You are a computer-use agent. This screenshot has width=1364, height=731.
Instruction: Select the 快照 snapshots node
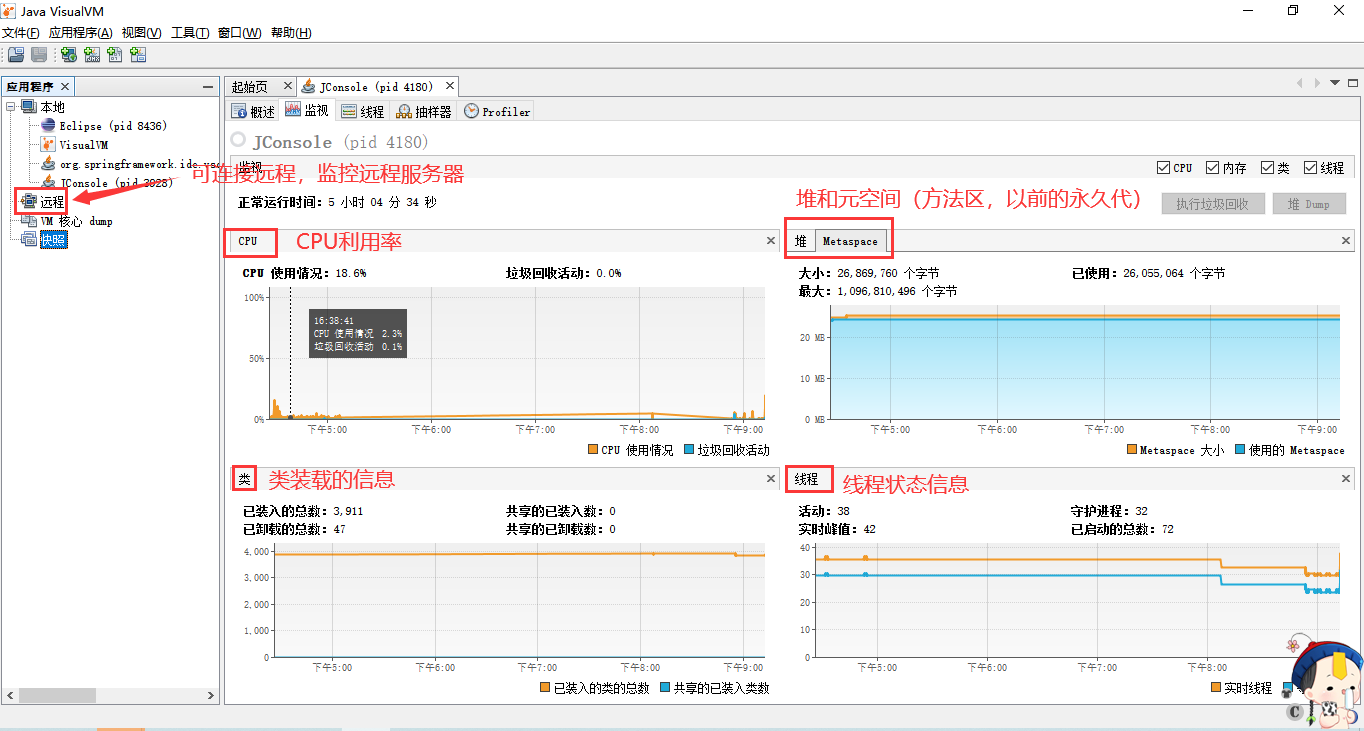coord(53,240)
